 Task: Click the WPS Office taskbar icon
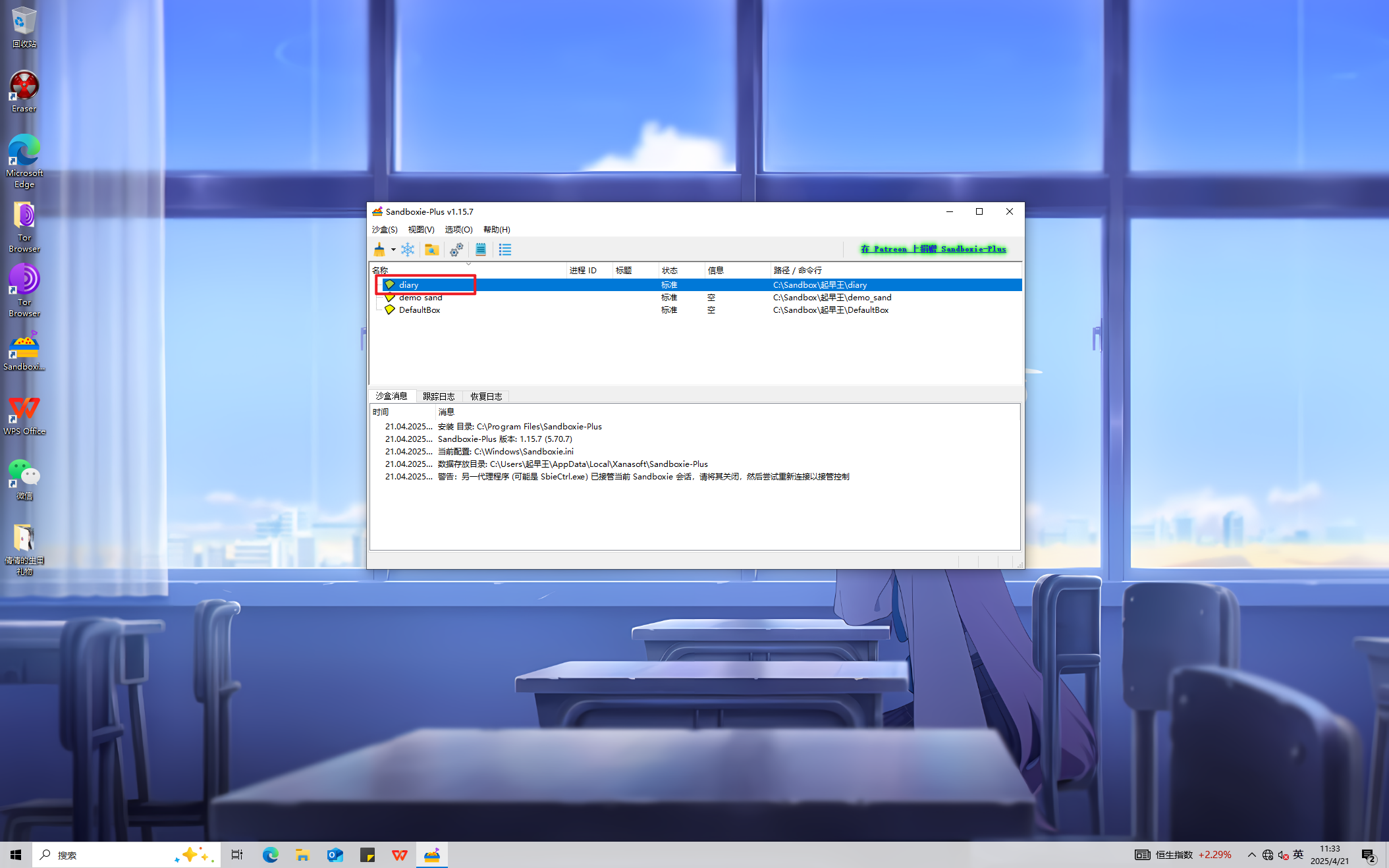coord(400,855)
